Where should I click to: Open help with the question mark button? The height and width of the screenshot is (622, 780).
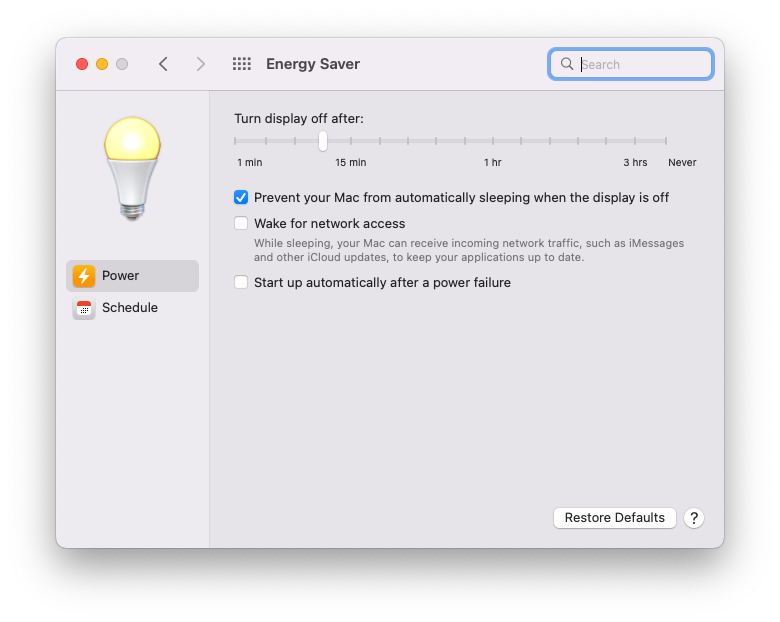(x=694, y=518)
